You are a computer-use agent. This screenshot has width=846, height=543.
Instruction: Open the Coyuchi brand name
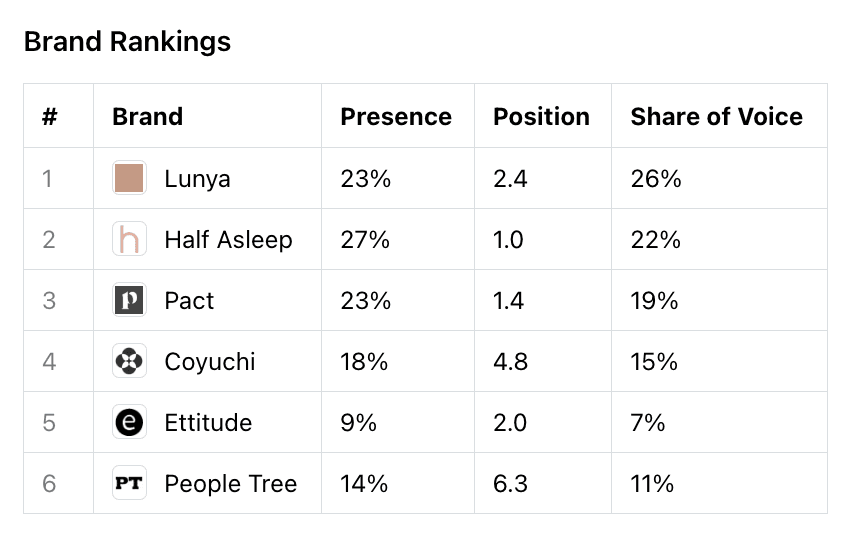coord(210,362)
